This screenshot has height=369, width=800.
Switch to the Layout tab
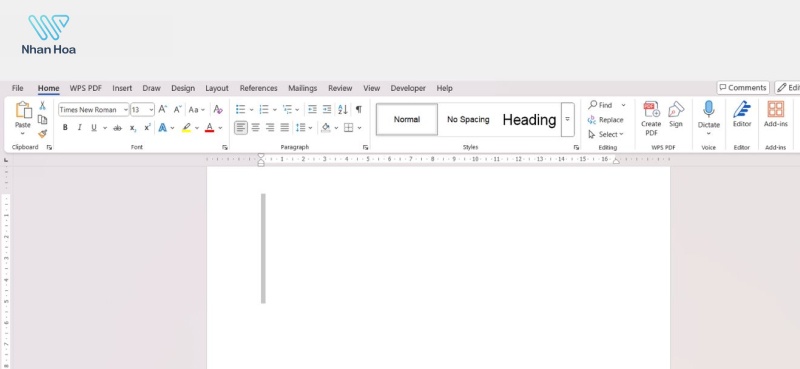pyautogui.click(x=217, y=88)
